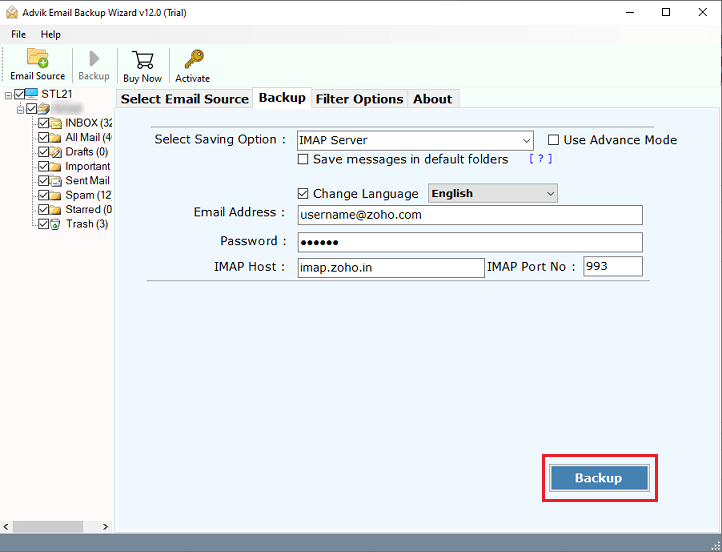Open the English language dropdown
The height and width of the screenshot is (552, 722).
(x=549, y=193)
